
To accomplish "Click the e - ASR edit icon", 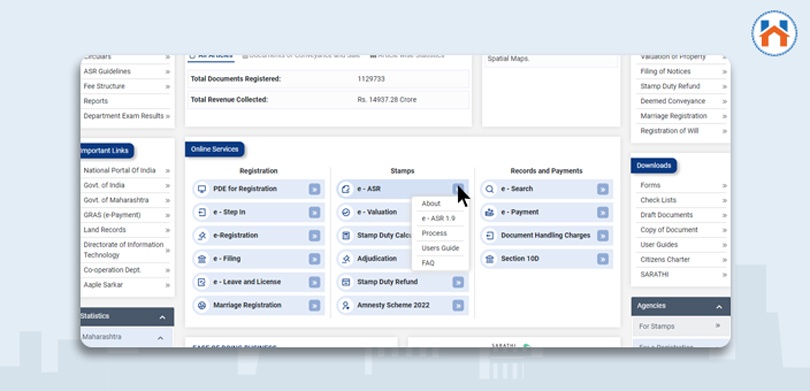I will pyautogui.click(x=346, y=189).
